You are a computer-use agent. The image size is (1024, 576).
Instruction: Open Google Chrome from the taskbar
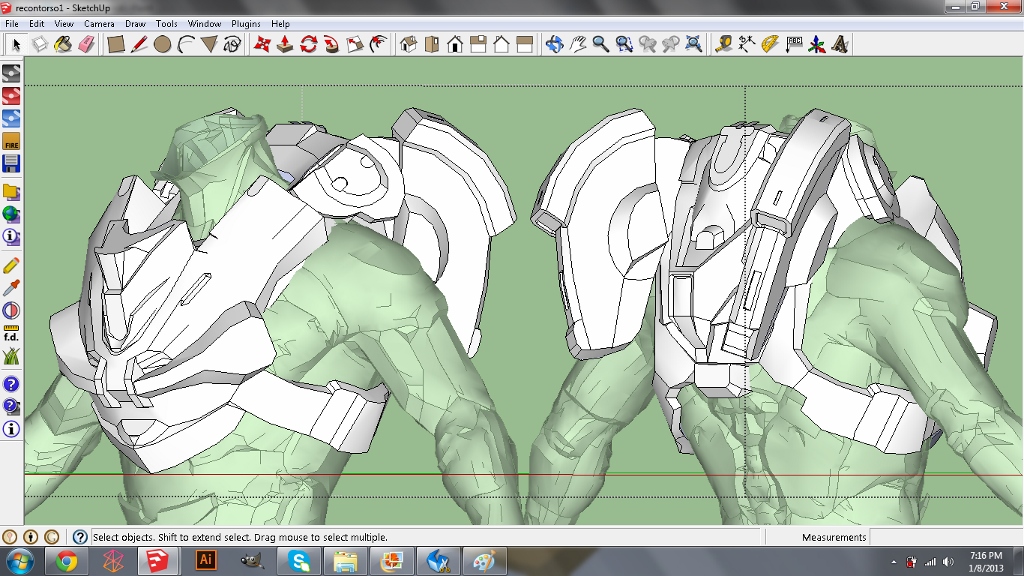[x=67, y=561]
